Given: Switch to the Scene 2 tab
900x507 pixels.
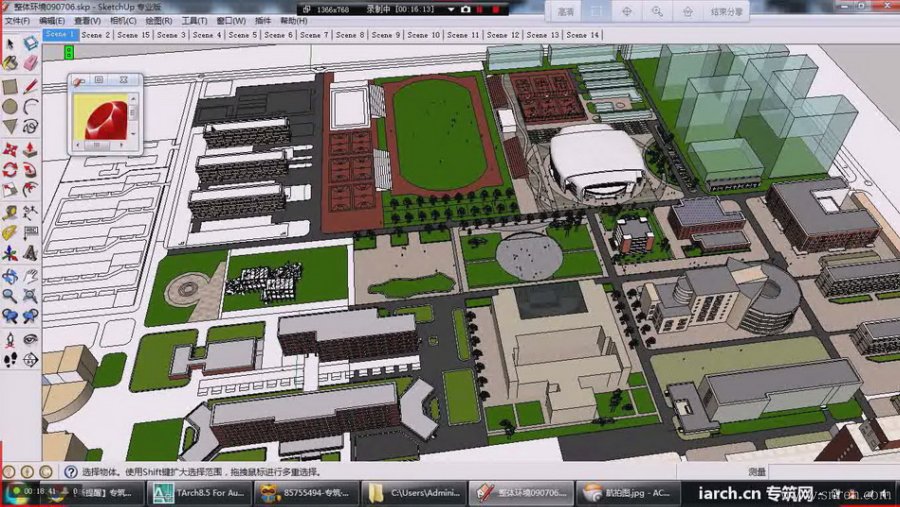Looking at the screenshot, I should (95, 35).
